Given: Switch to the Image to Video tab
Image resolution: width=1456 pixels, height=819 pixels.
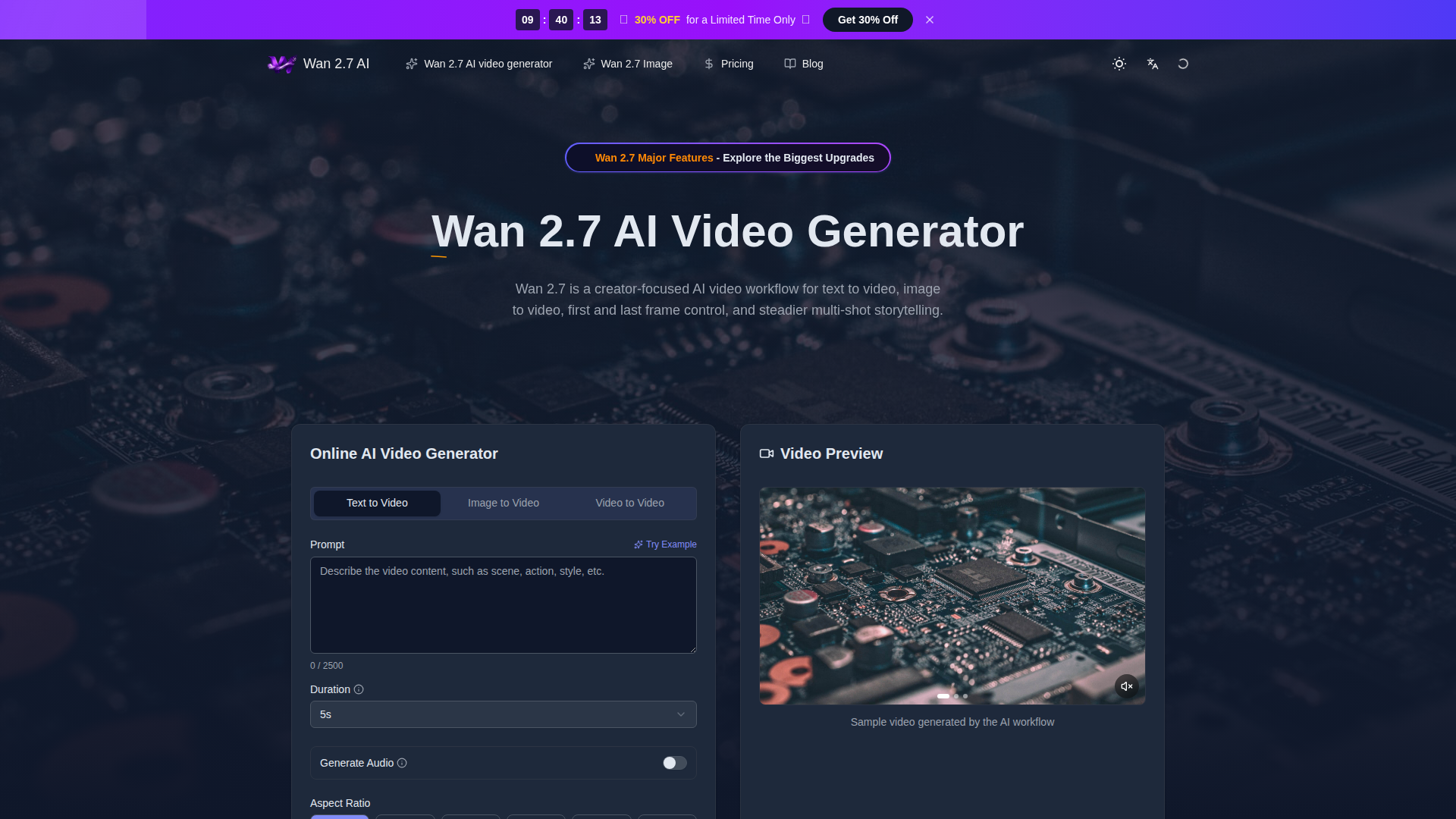Looking at the screenshot, I should click(x=503, y=503).
